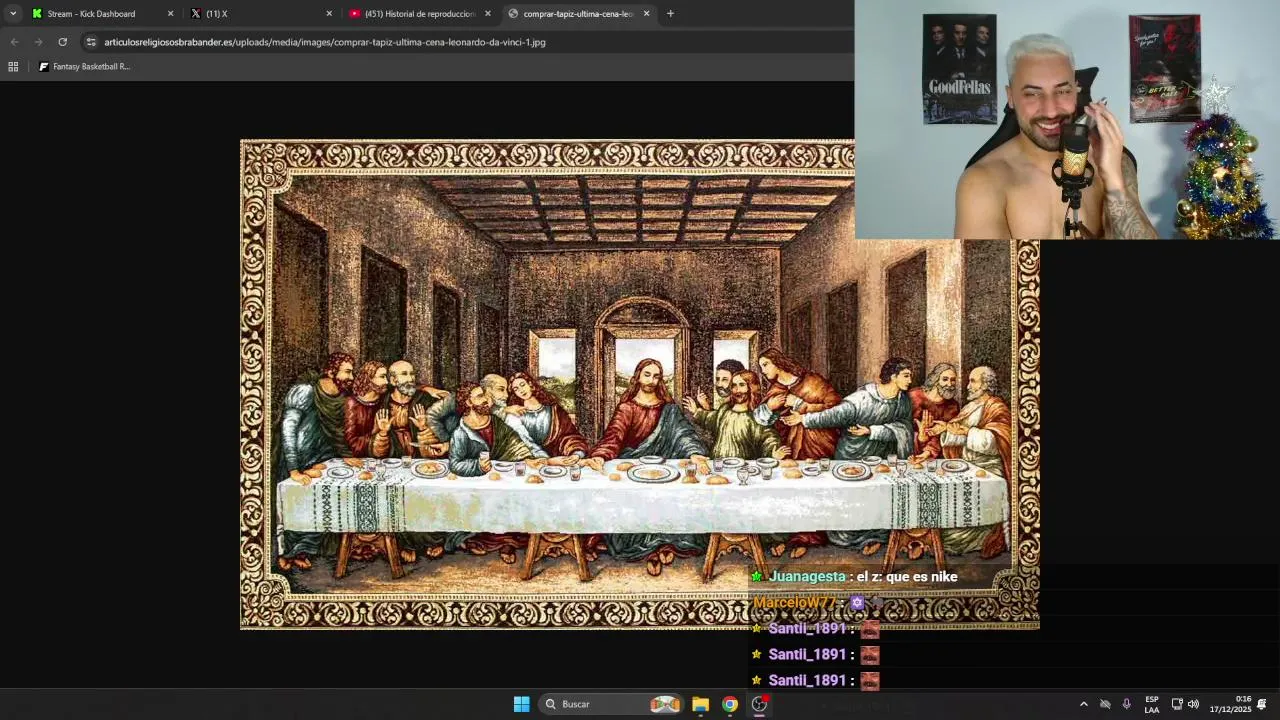Select the comprar-tapiz-ultima-cena tab
Image resolution: width=1280 pixels, height=720 pixels.
click(578, 14)
